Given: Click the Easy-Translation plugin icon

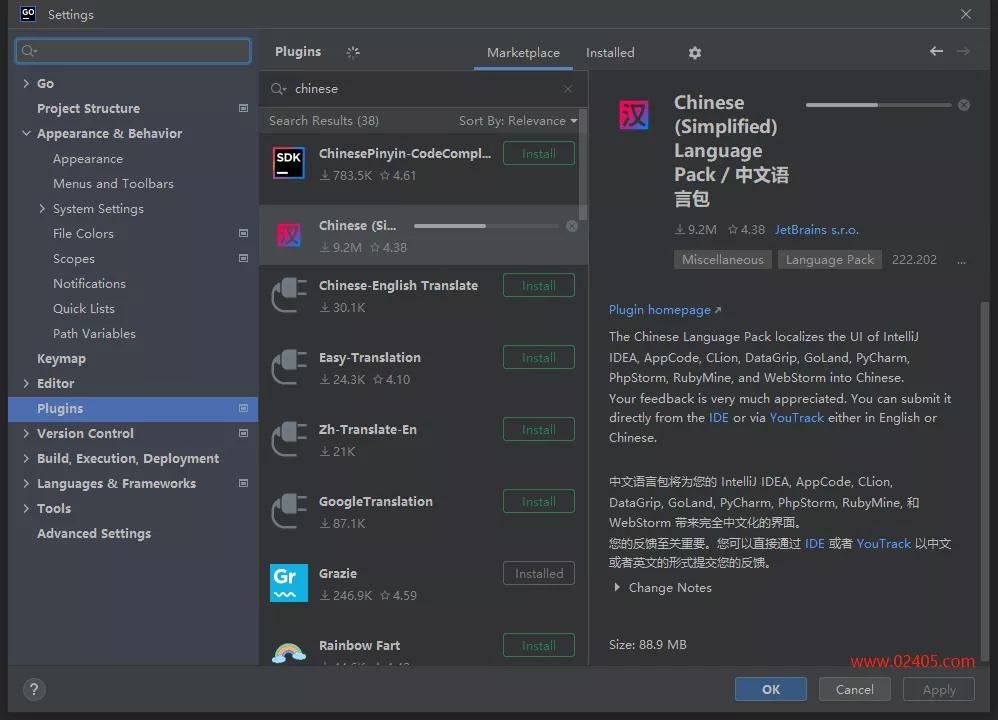Looking at the screenshot, I should tap(289, 367).
